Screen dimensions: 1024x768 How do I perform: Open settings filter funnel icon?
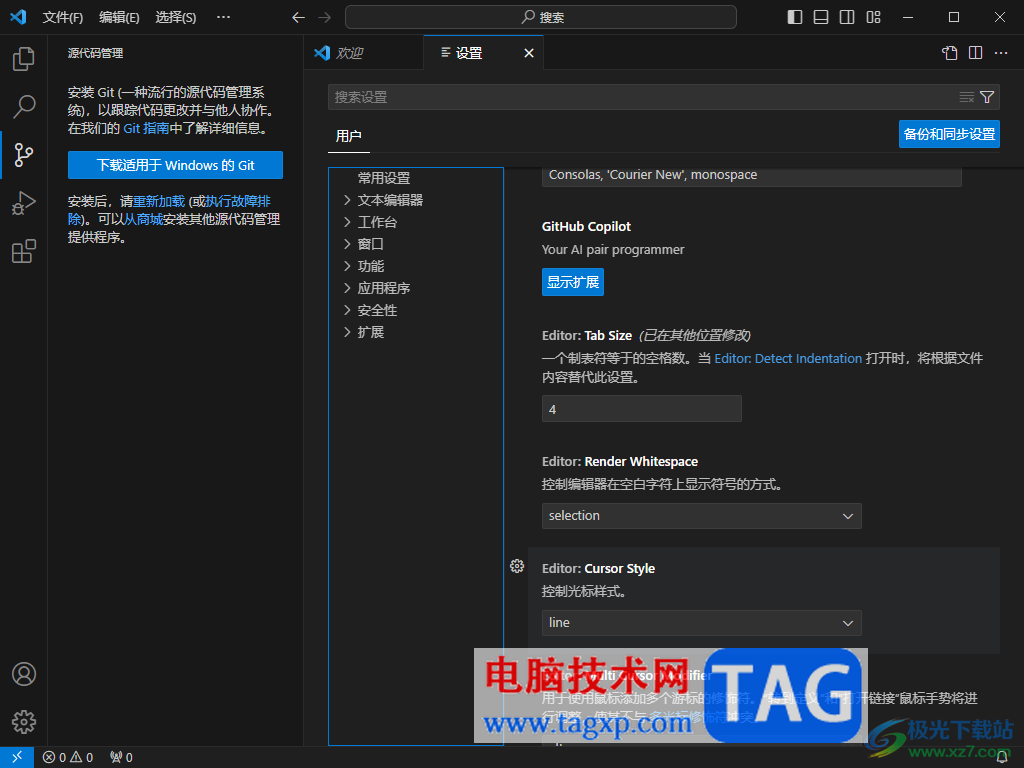point(987,97)
